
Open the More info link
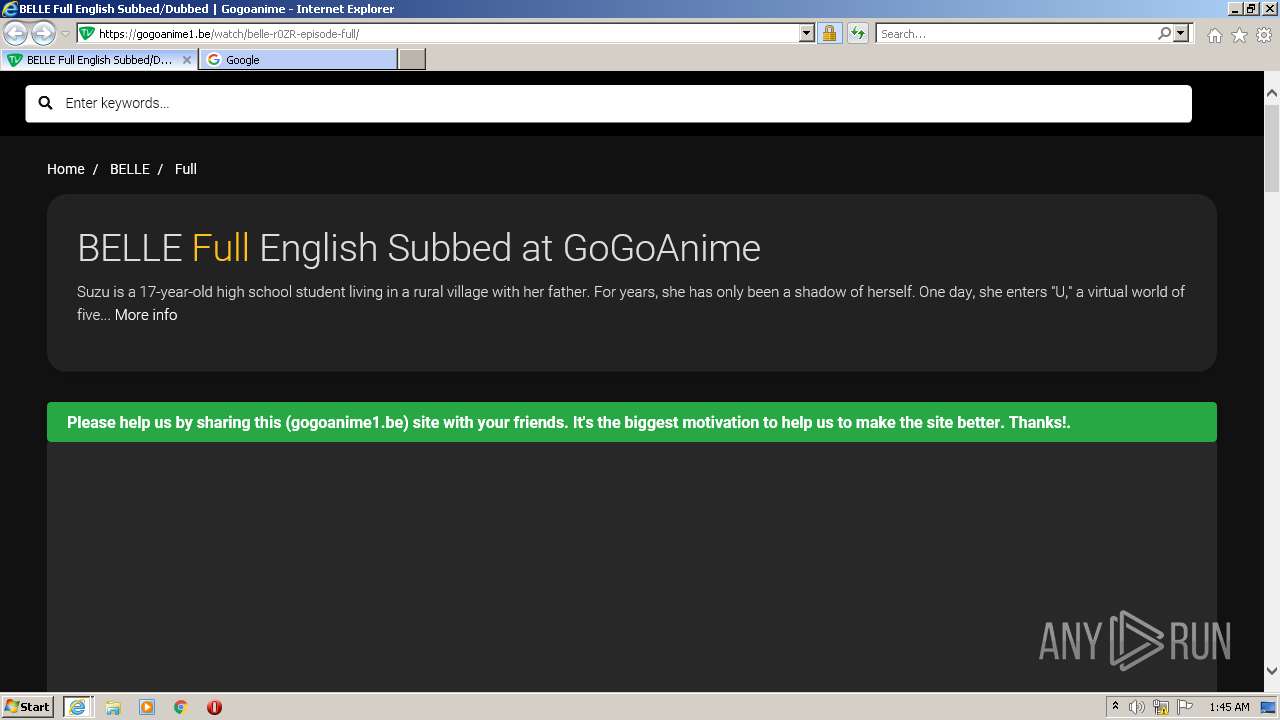pos(146,315)
